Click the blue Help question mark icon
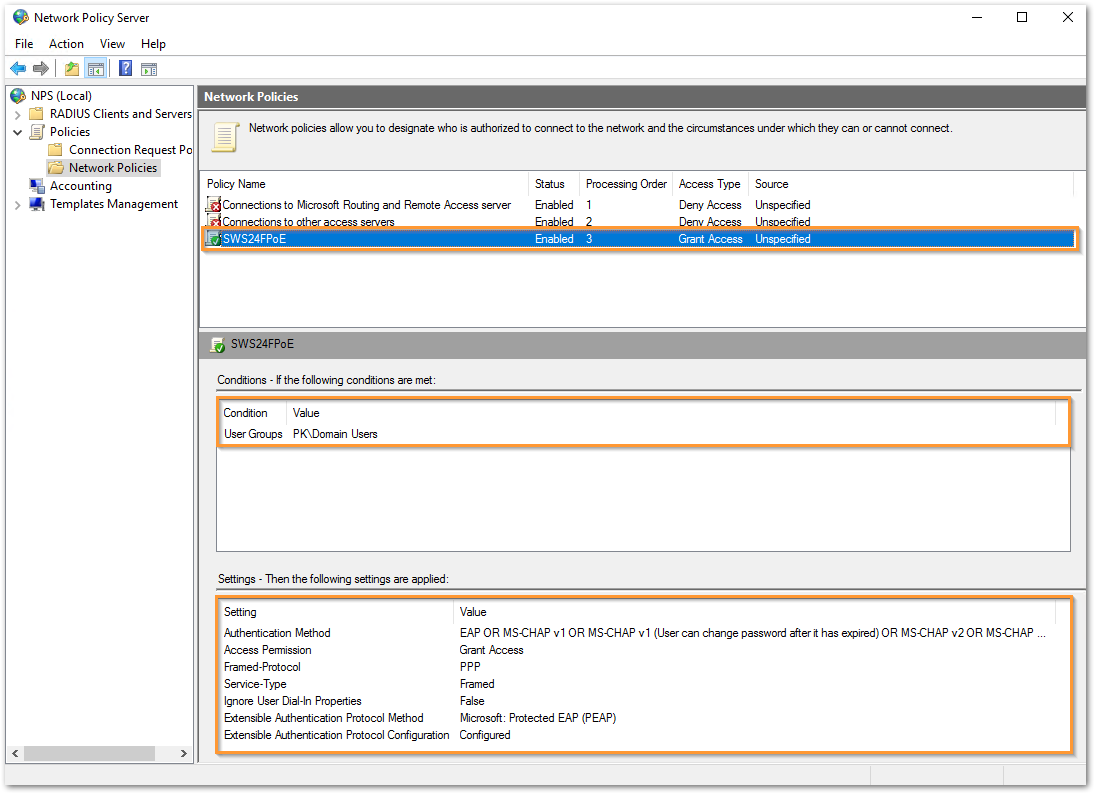Viewport: 1095px width, 794px height. point(126,69)
